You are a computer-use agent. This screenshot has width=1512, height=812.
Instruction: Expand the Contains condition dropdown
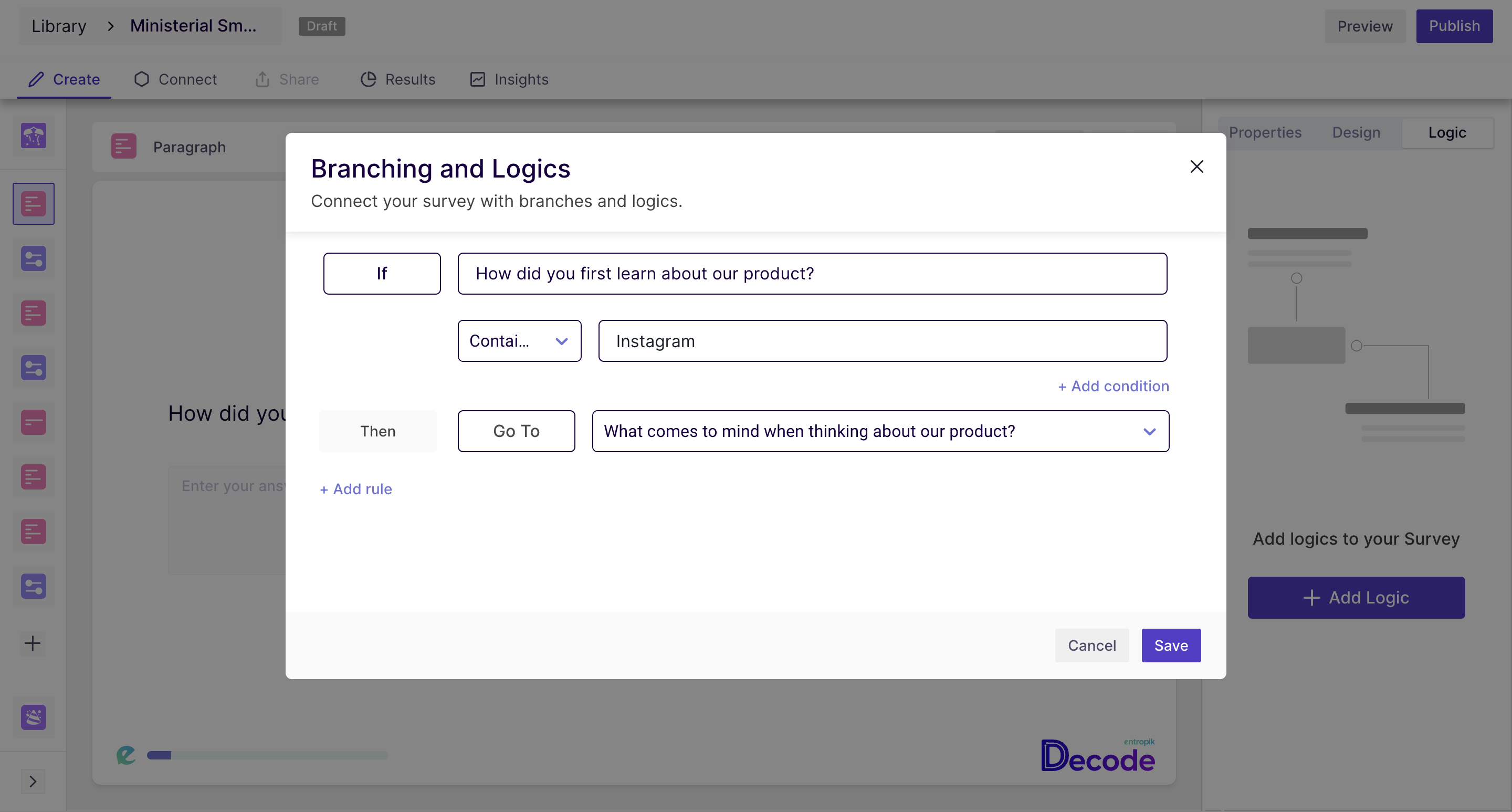point(519,340)
